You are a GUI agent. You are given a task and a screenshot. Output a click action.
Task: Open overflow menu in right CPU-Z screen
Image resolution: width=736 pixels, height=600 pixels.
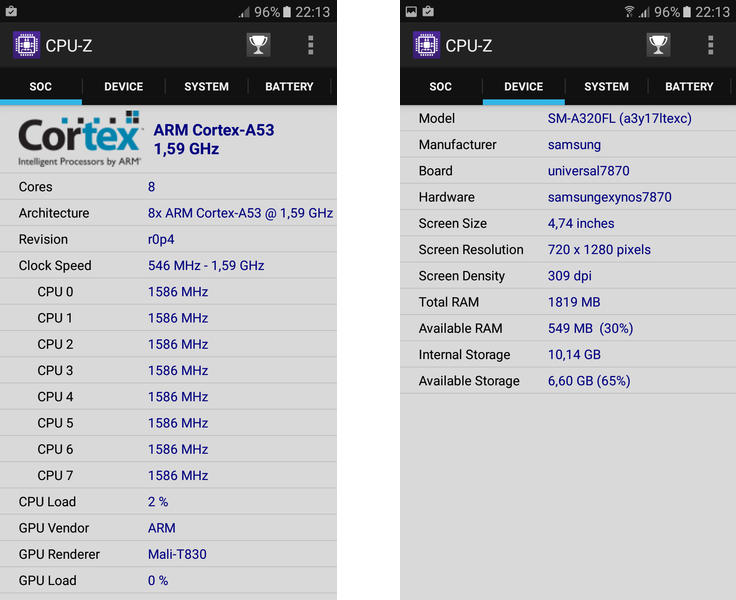(x=710, y=45)
